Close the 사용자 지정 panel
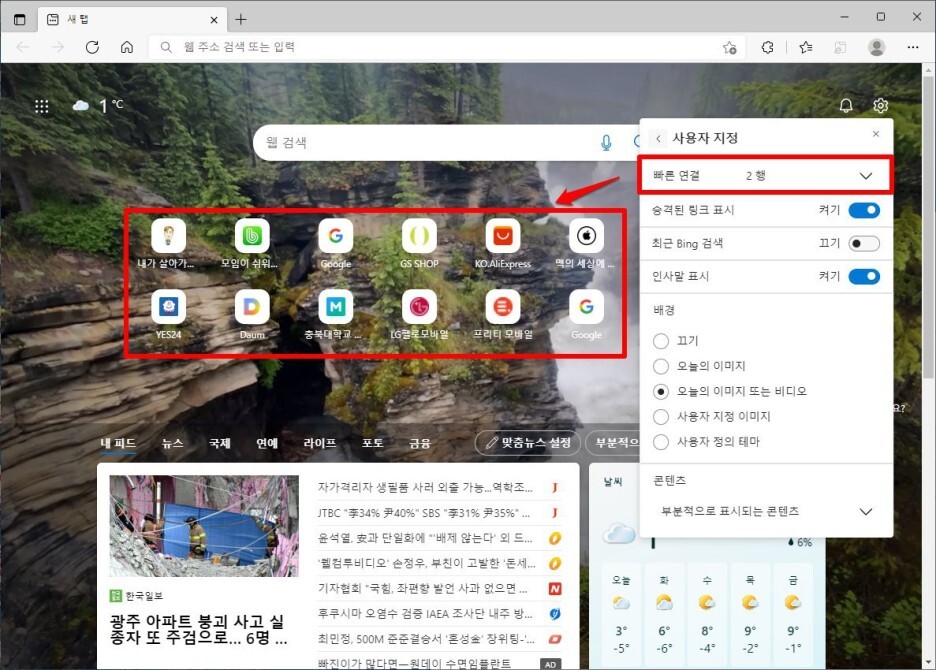The height and width of the screenshot is (670, 936). tap(876, 134)
